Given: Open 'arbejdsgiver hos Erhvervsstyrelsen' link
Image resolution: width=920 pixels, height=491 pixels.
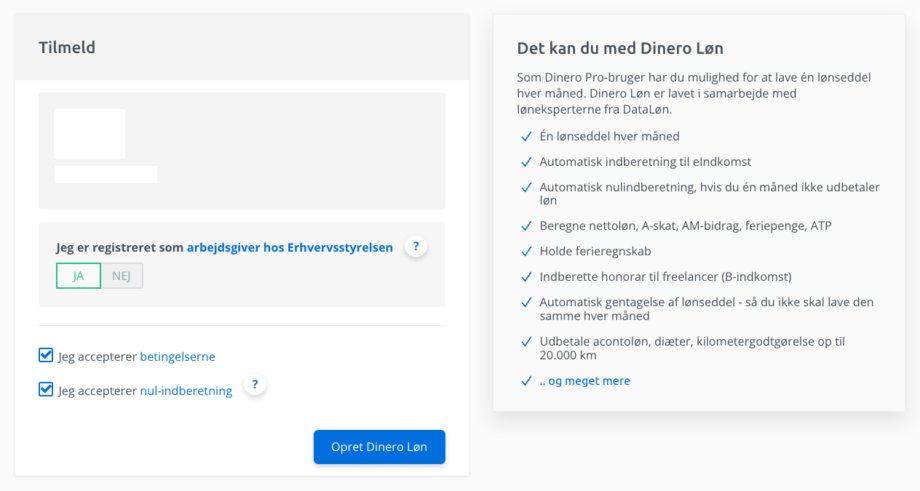Looking at the screenshot, I should coord(290,248).
